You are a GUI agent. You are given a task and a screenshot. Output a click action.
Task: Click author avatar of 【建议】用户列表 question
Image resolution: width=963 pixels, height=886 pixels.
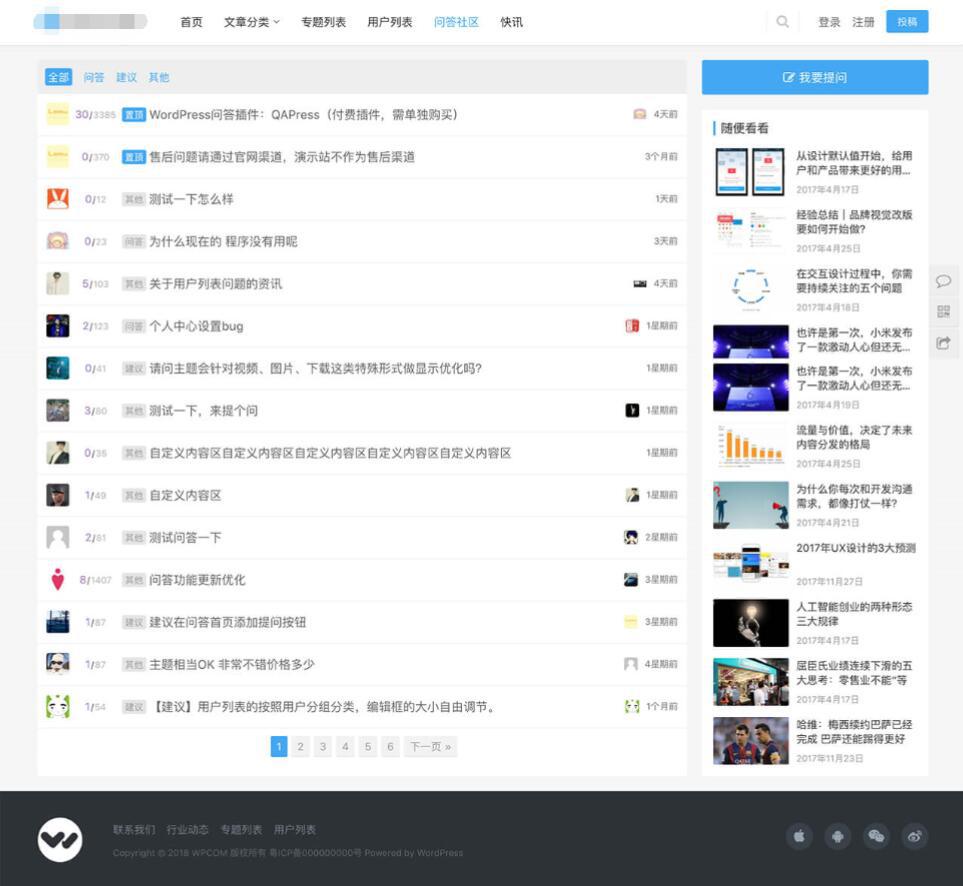click(58, 707)
